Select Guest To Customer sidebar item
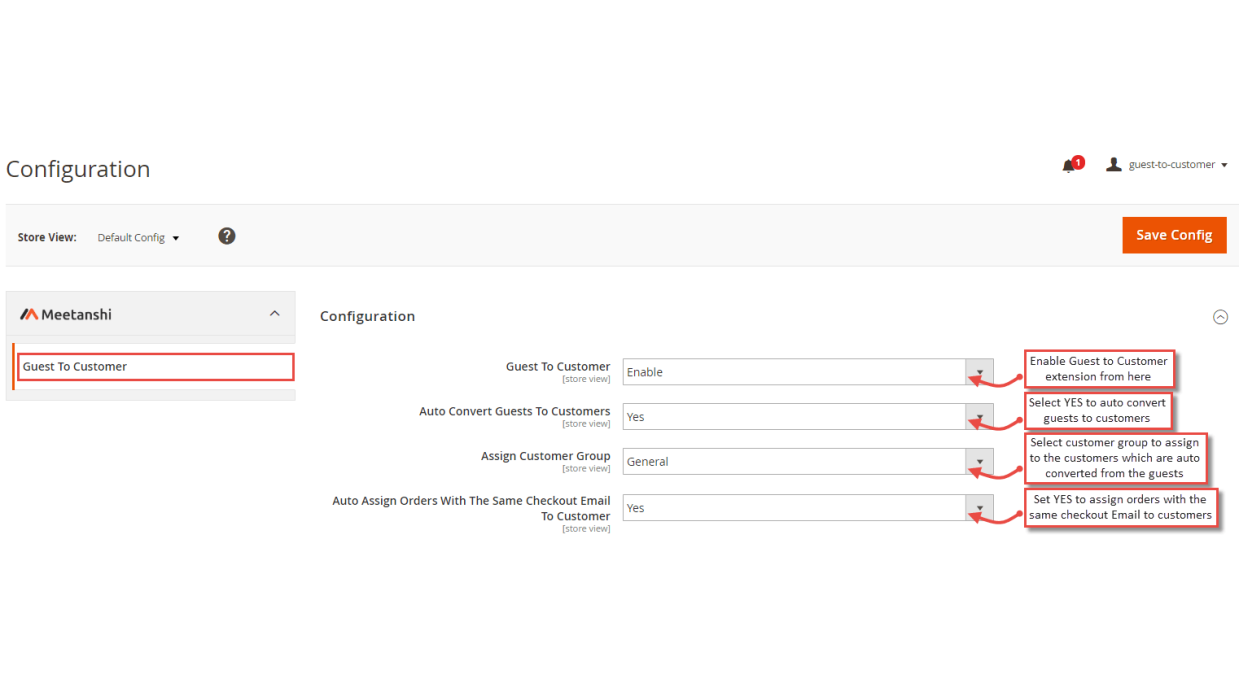The height and width of the screenshot is (690, 1239). click(155, 367)
